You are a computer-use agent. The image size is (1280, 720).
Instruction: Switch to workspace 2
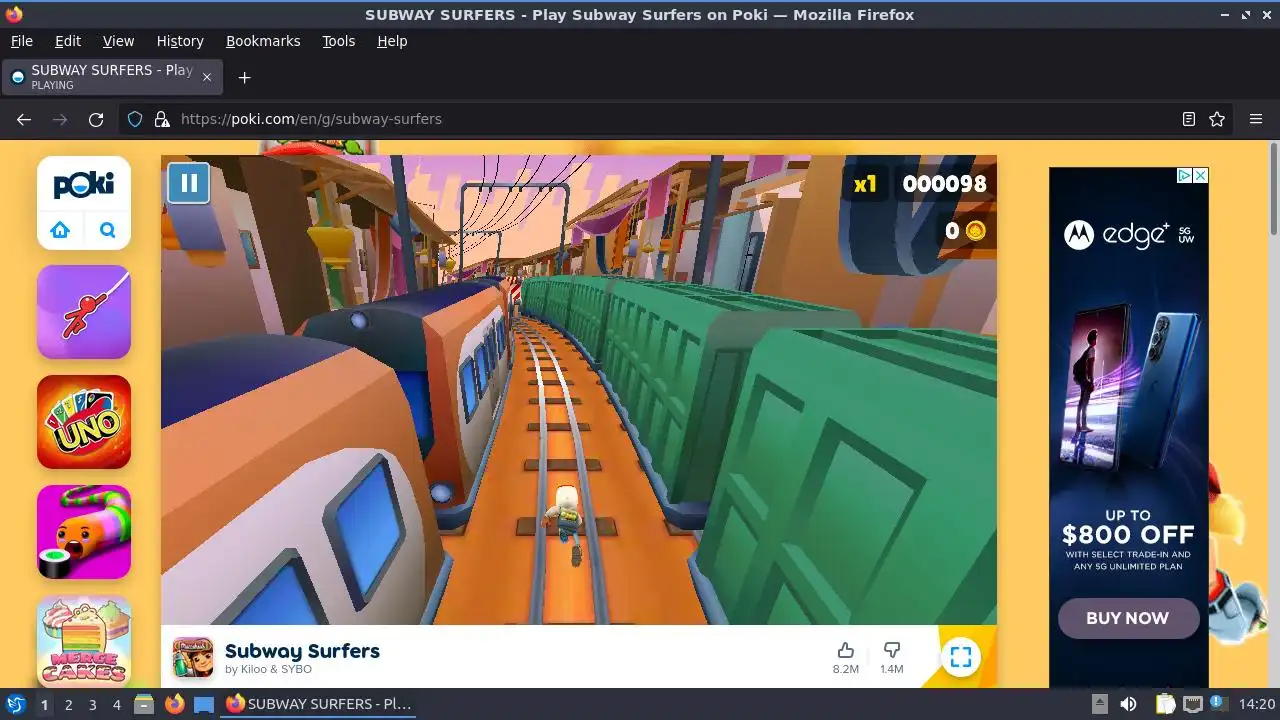(68, 705)
